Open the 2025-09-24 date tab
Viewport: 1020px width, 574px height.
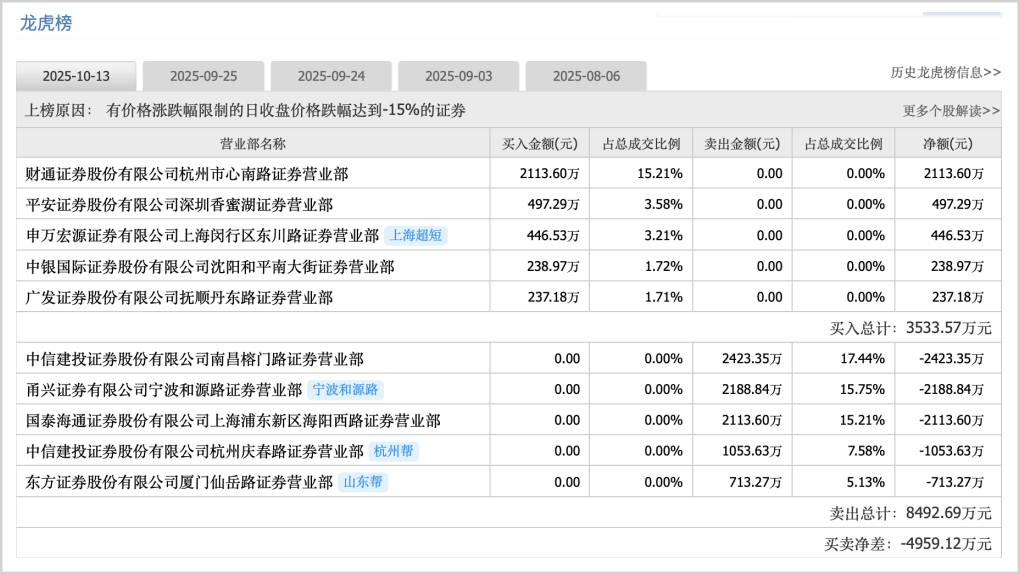[331, 76]
